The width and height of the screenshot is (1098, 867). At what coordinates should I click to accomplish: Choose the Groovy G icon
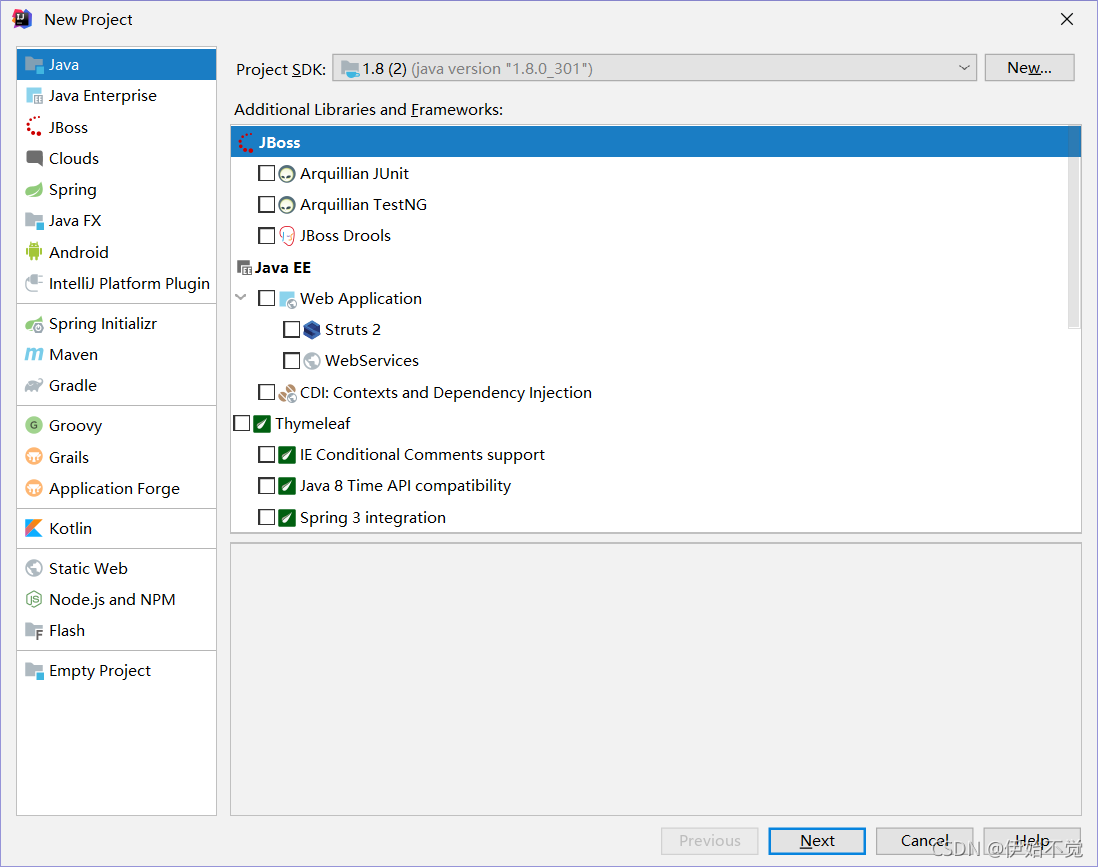click(x=34, y=425)
